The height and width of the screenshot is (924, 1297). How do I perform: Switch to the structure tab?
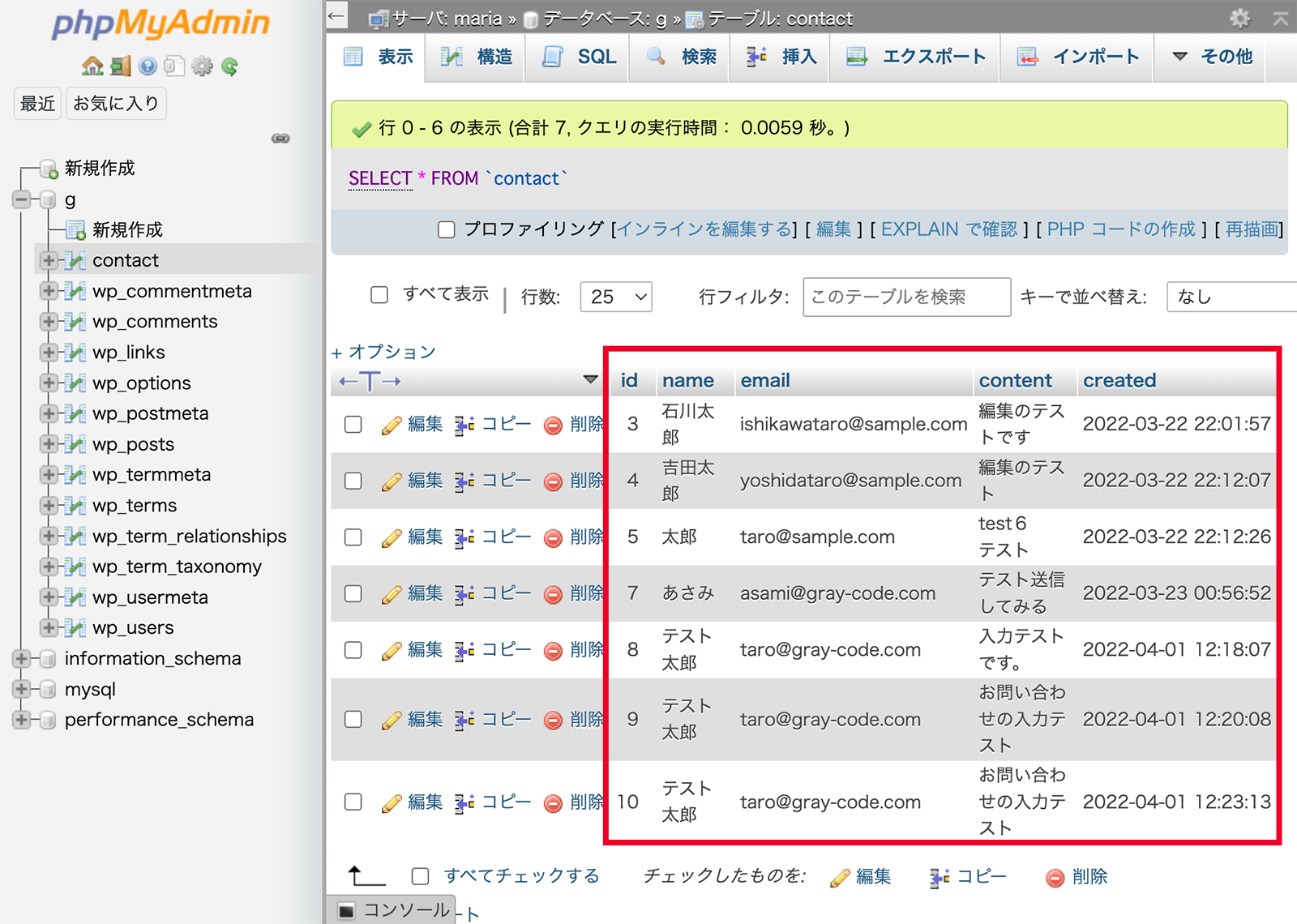click(x=477, y=57)
